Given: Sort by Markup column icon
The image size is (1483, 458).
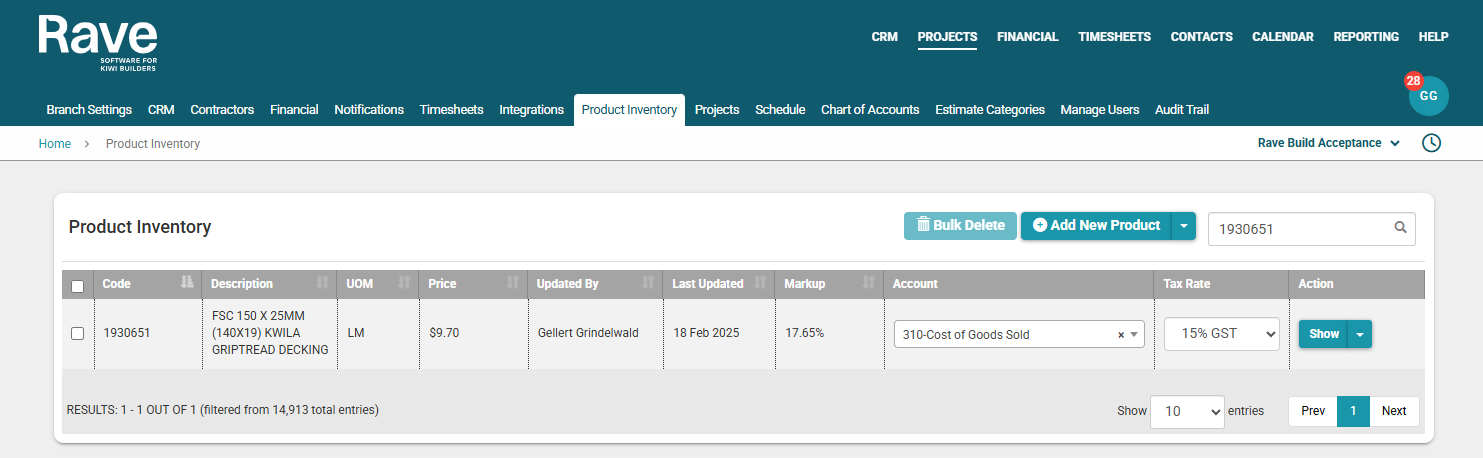Looking at the screenshot, I should pyautogui.click(x=868, y=284).
